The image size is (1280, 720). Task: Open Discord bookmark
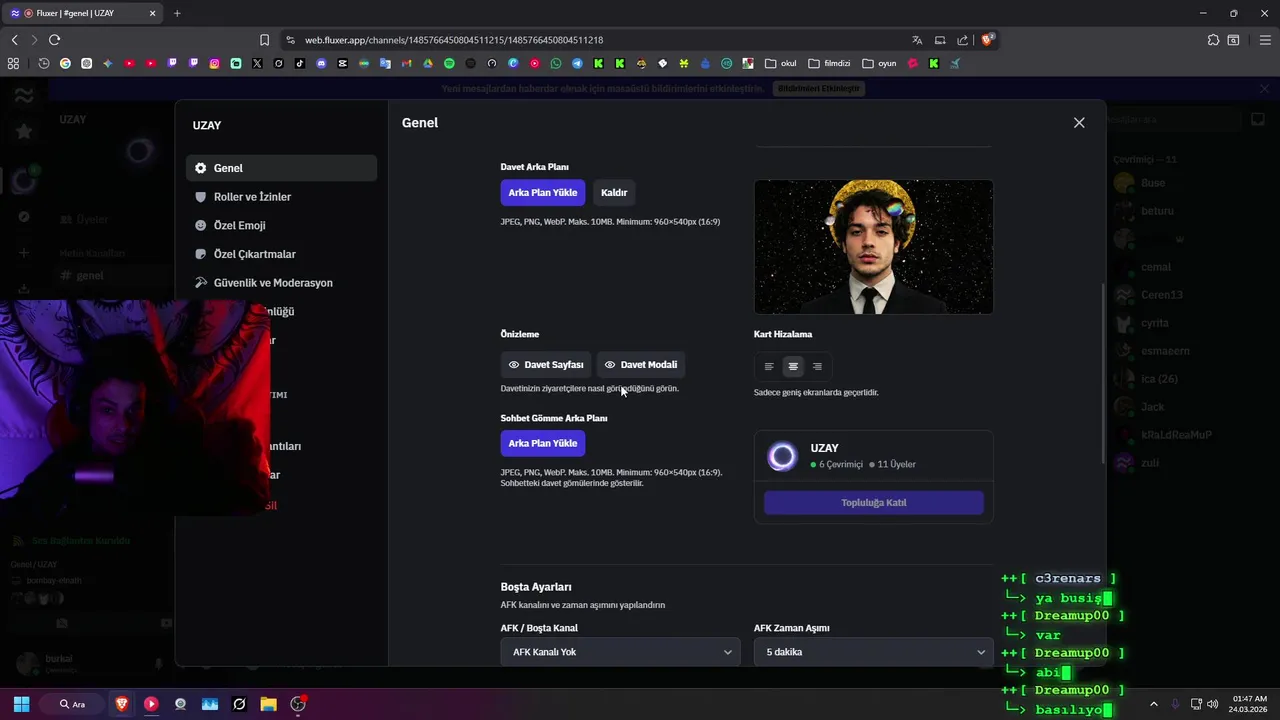(321, 63)
